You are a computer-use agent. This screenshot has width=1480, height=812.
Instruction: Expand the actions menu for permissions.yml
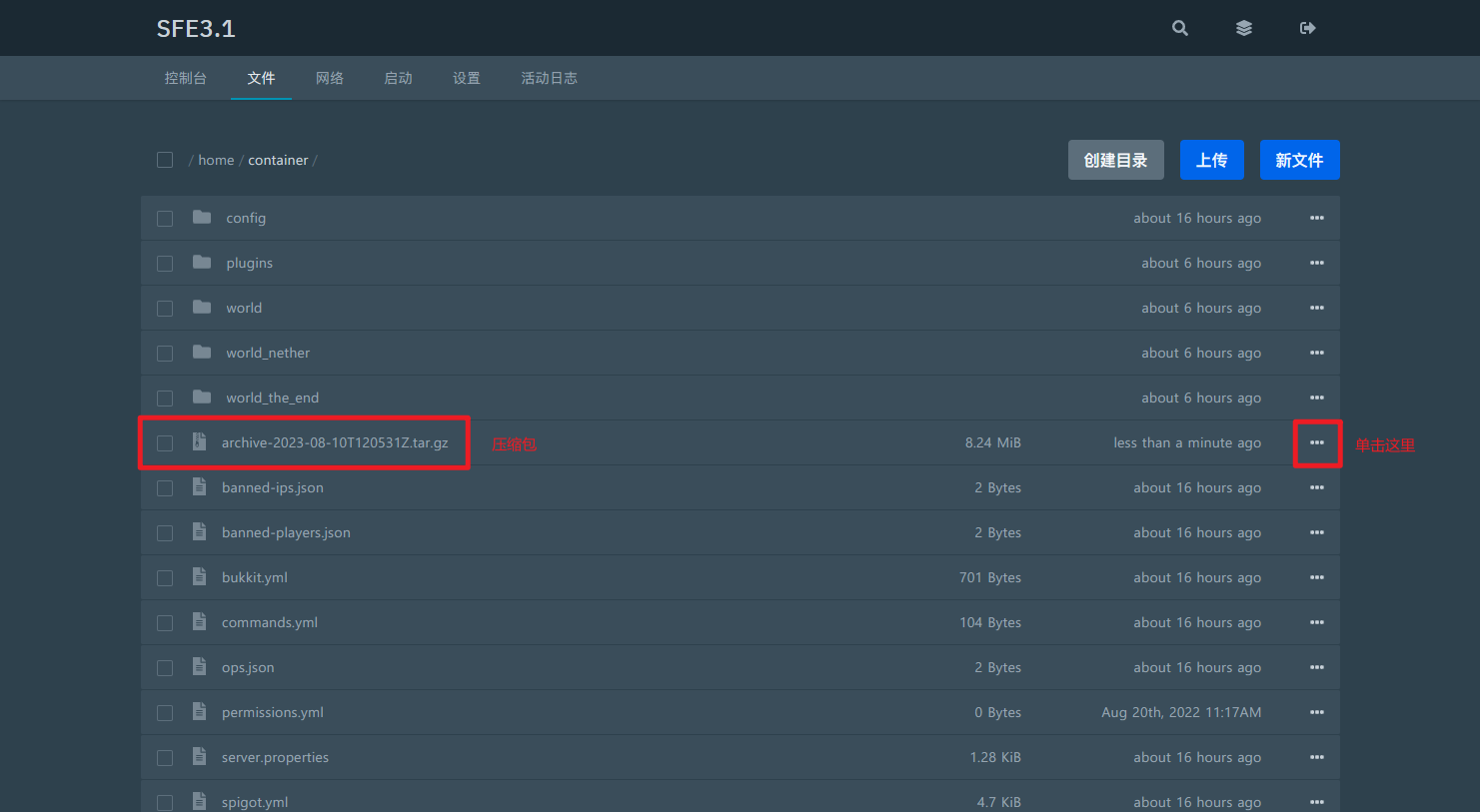tap(1317, 712)
